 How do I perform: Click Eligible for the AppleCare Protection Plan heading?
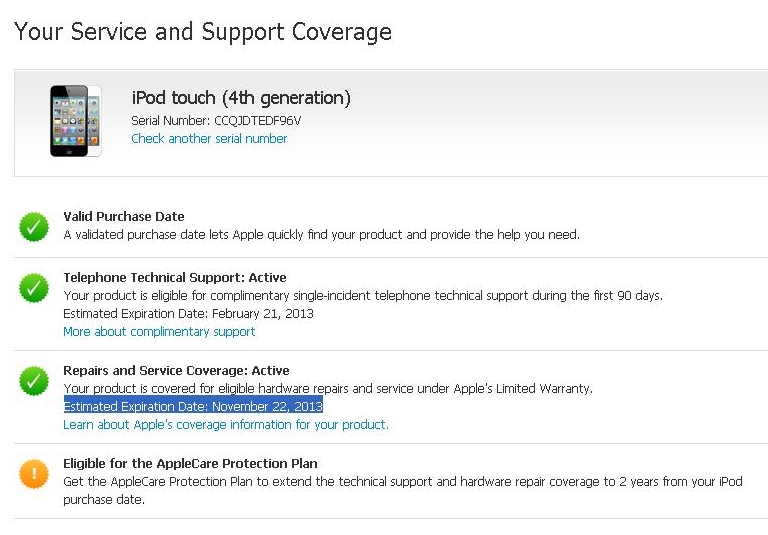tap(190, 463)
